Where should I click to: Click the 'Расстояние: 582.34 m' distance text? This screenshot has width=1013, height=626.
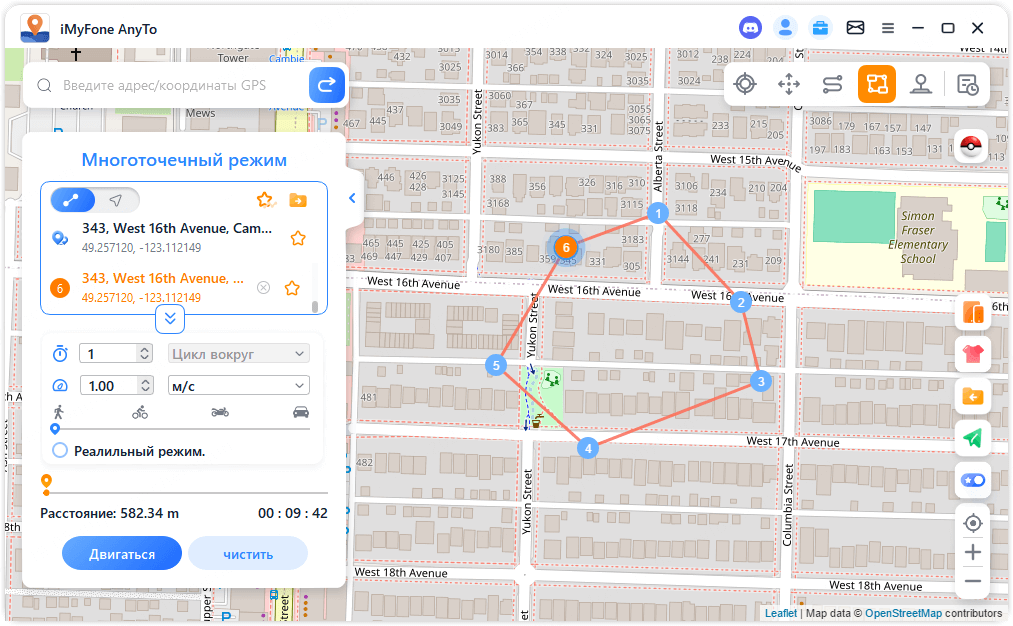pos(109,513)
